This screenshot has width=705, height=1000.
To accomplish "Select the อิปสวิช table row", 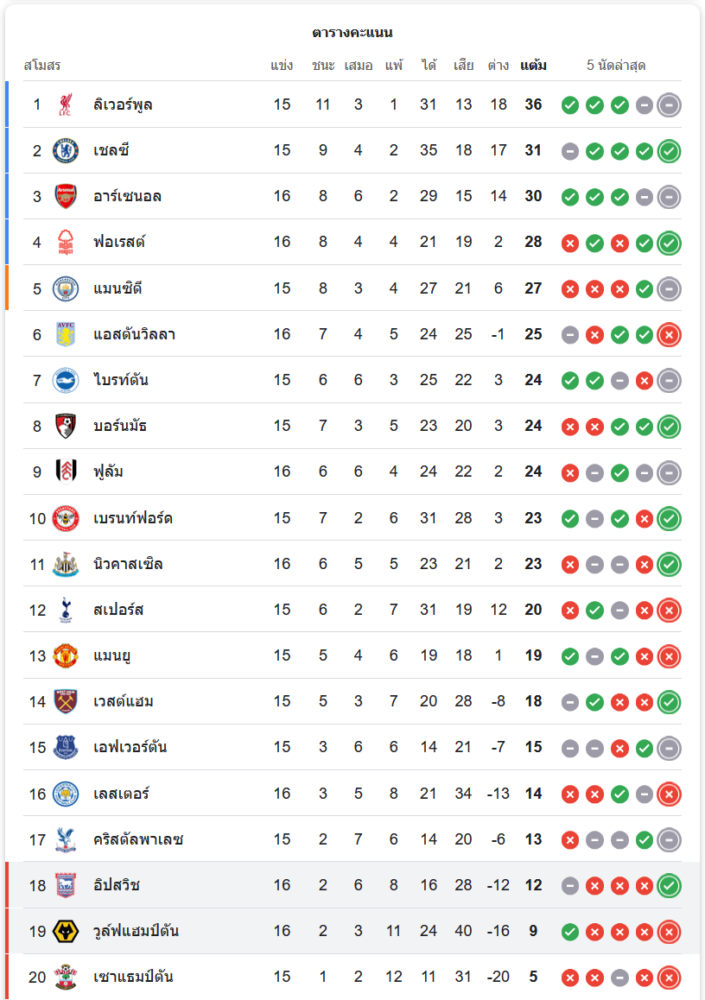I will 350,885.
